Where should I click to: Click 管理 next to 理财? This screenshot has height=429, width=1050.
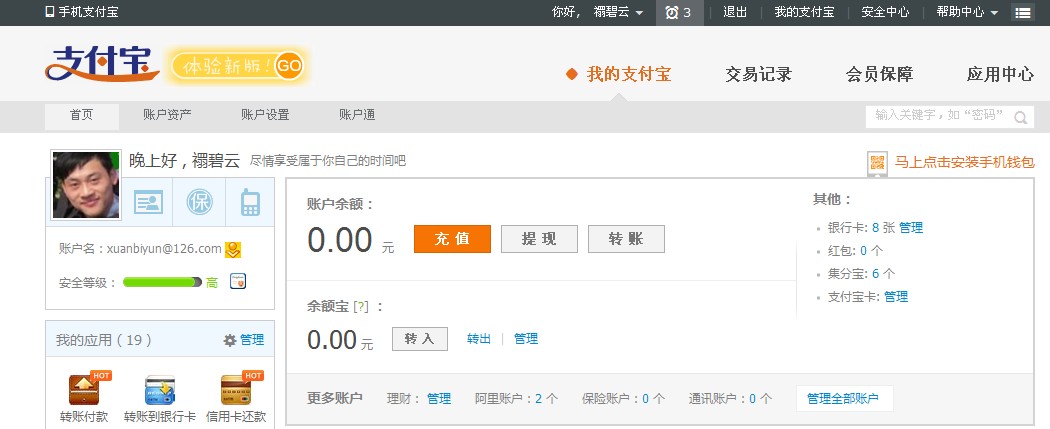point(439,399)
